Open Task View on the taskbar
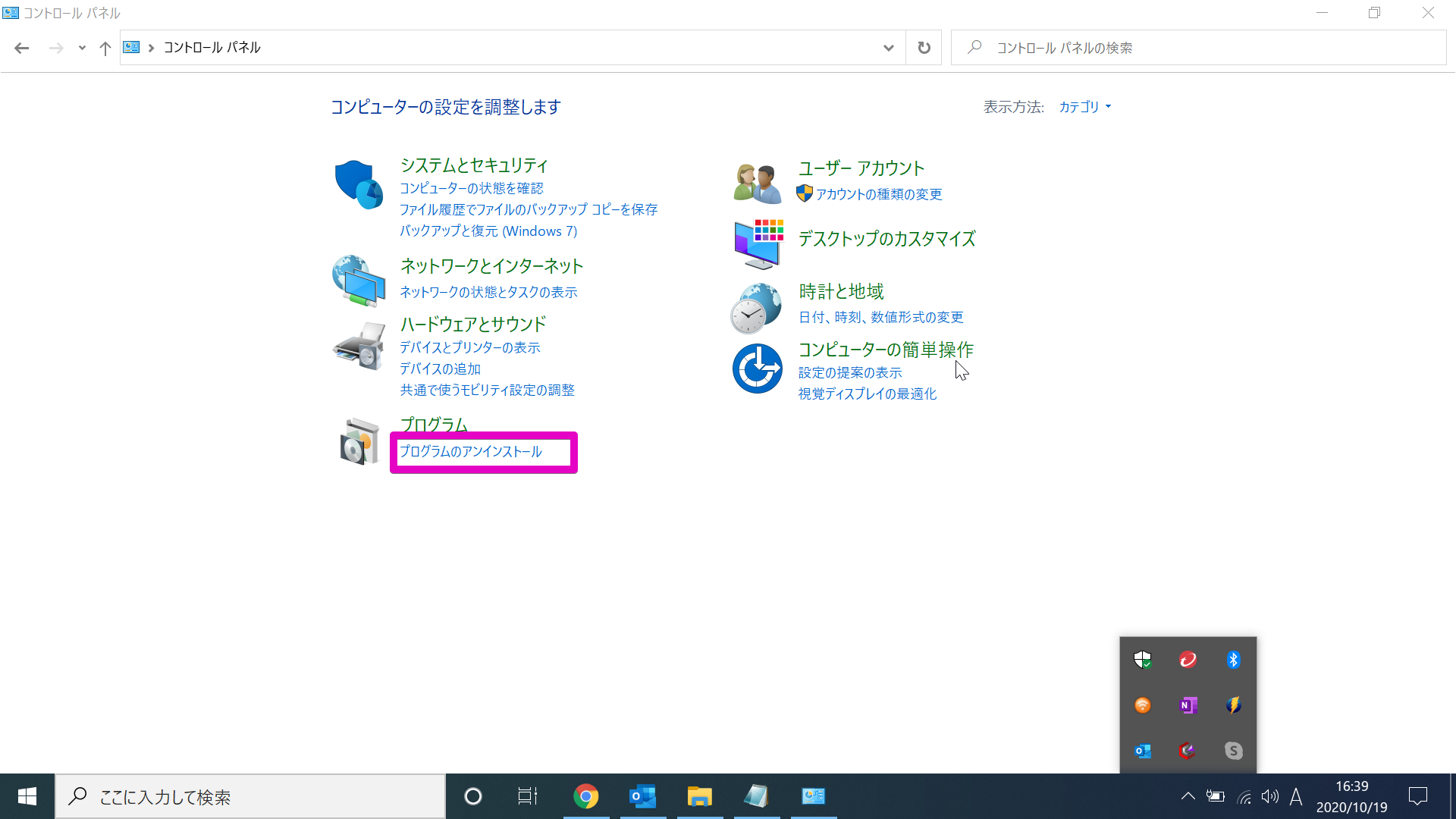The width and height of the screenshot is (1456, 819). click(x=528, y=796)
